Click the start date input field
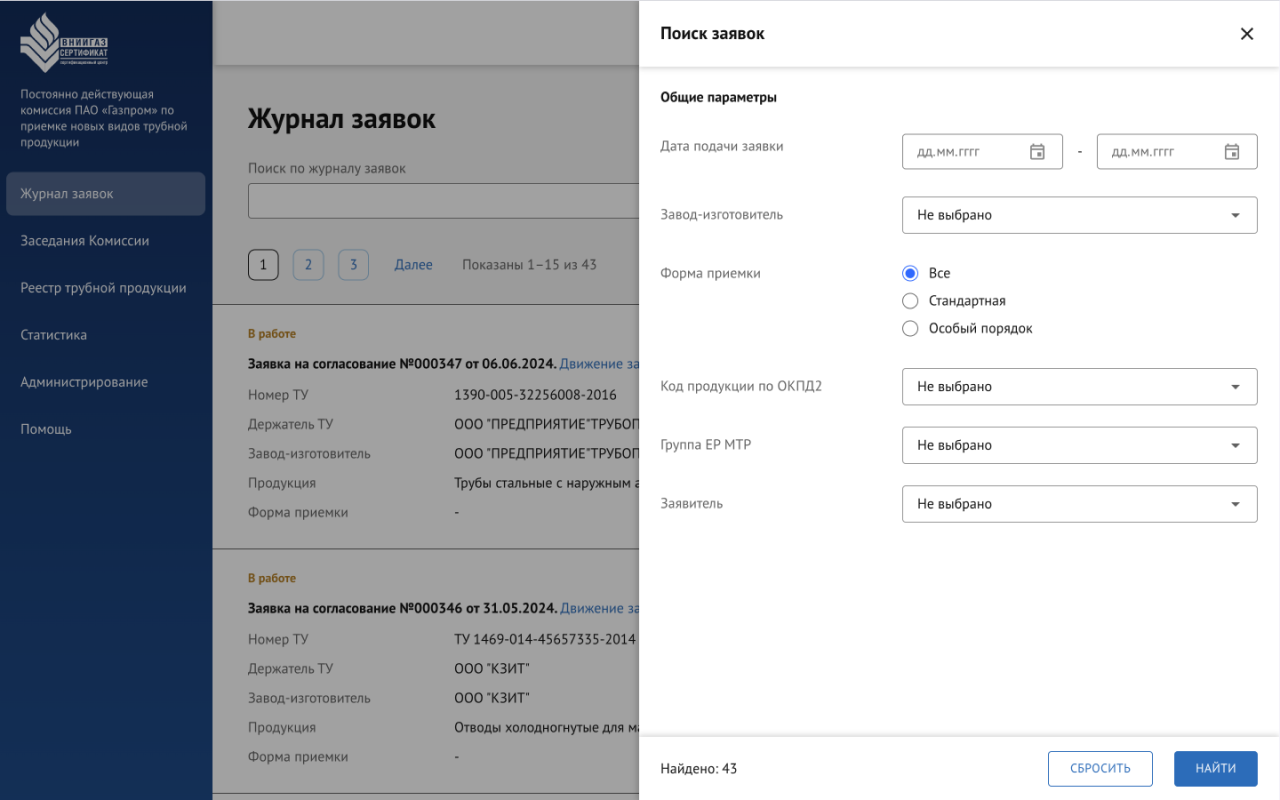1280x800 pixels. pyautogui.click(x=965, y=152)
